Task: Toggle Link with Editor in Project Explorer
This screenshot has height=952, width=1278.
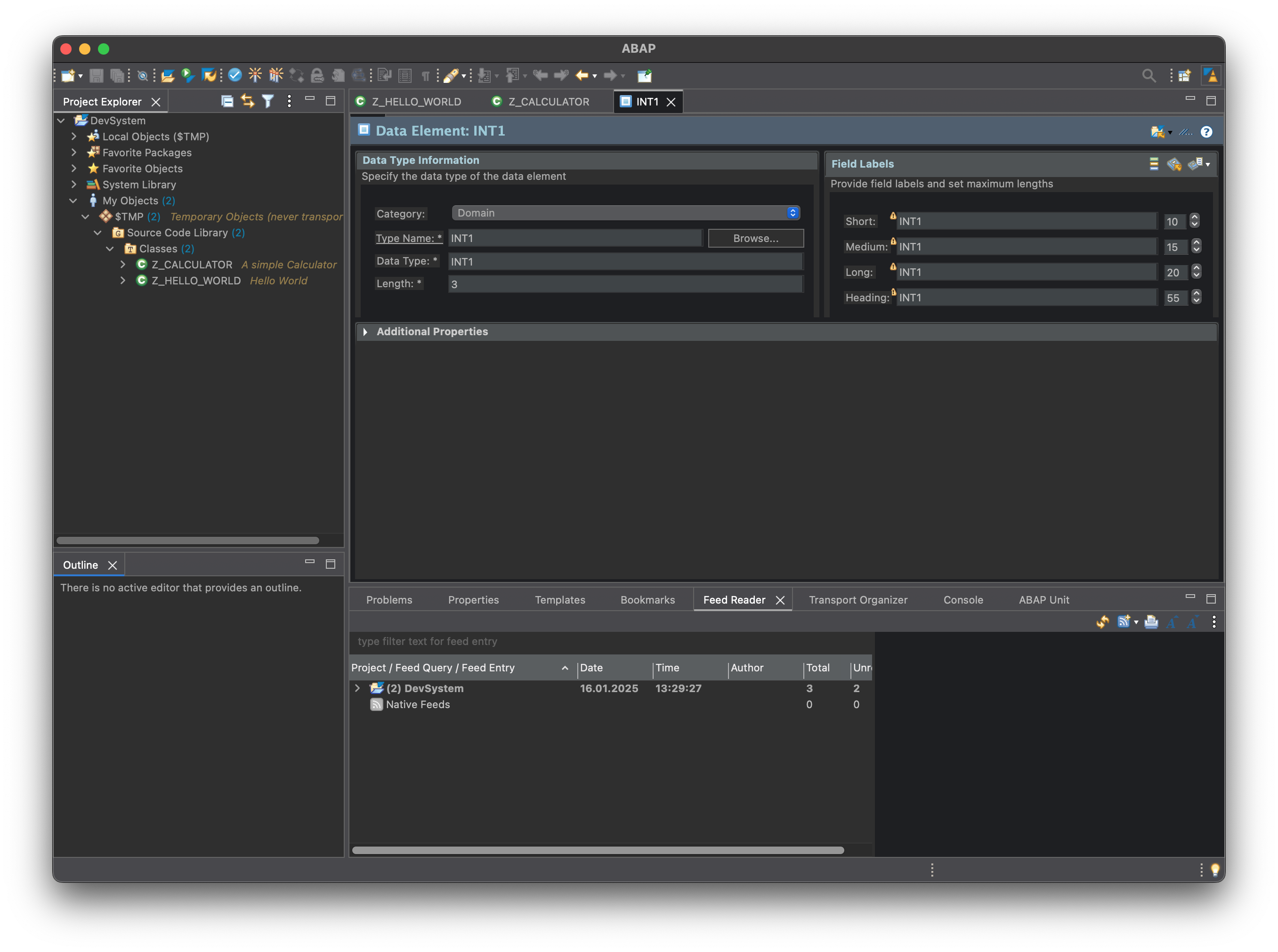Action: click(x=248, y=101)
